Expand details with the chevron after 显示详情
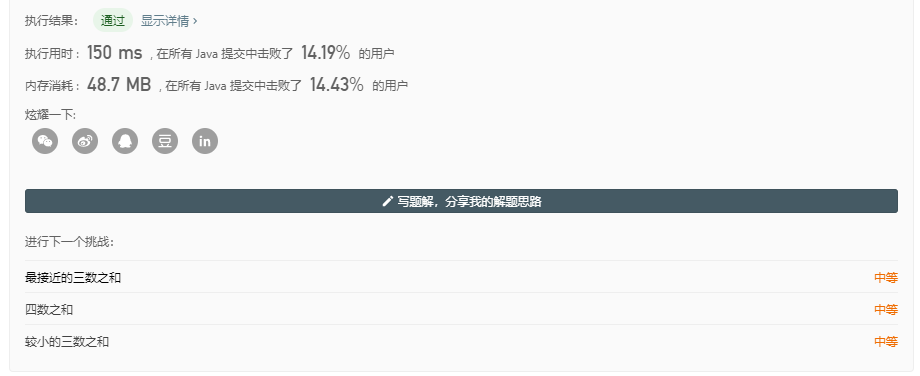Viewport: 920px width, 376px height. click(195, 21)
